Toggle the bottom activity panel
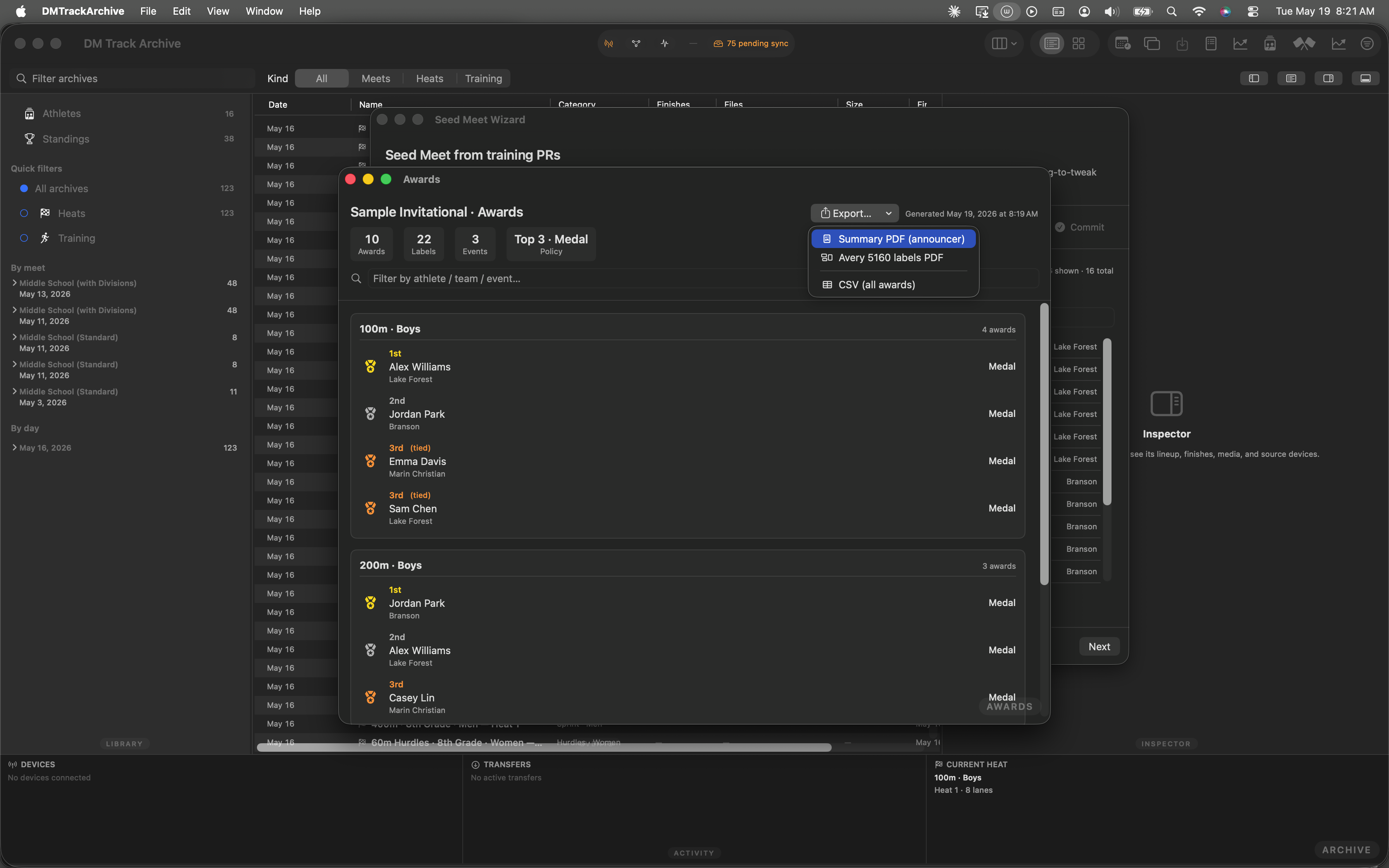 point(1365,79)
